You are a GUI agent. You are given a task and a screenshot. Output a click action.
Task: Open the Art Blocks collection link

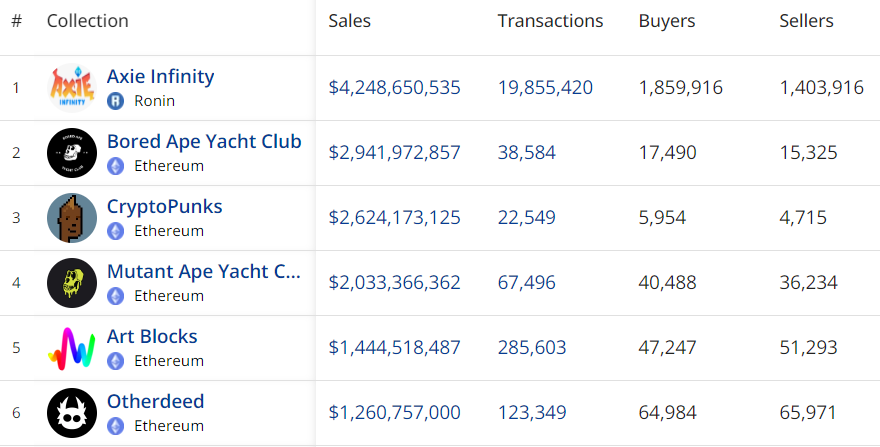(152, 336)
